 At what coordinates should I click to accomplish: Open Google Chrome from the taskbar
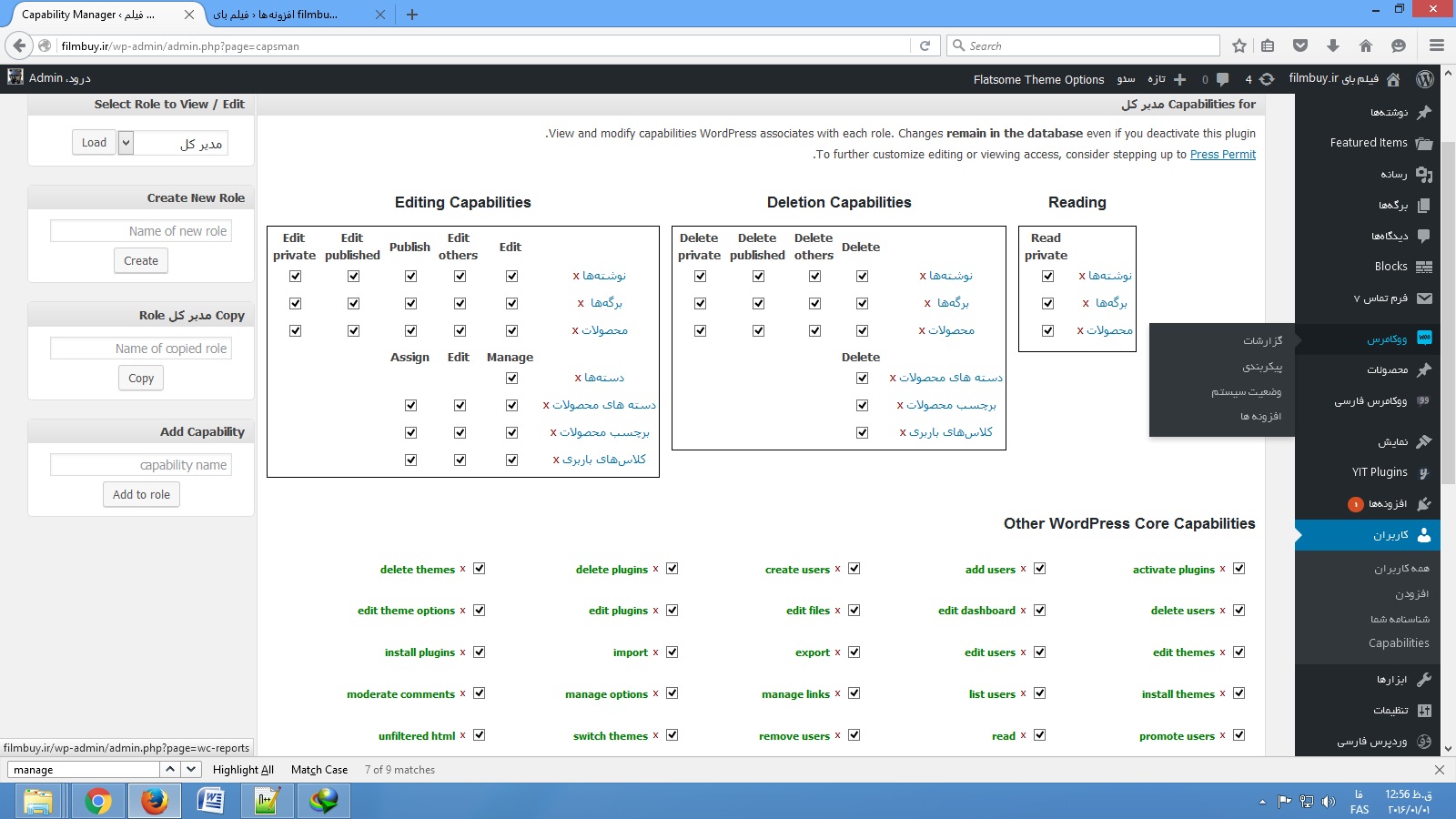[x=97, y=801]
